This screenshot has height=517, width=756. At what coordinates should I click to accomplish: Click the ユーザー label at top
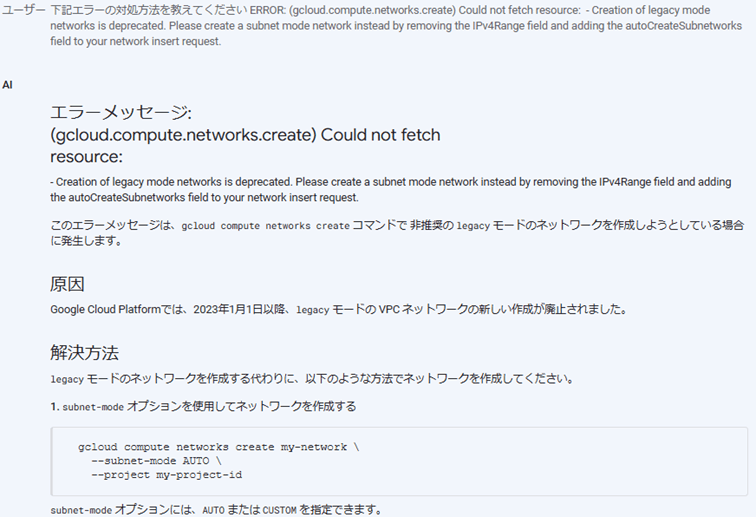(x=24, y=10)
